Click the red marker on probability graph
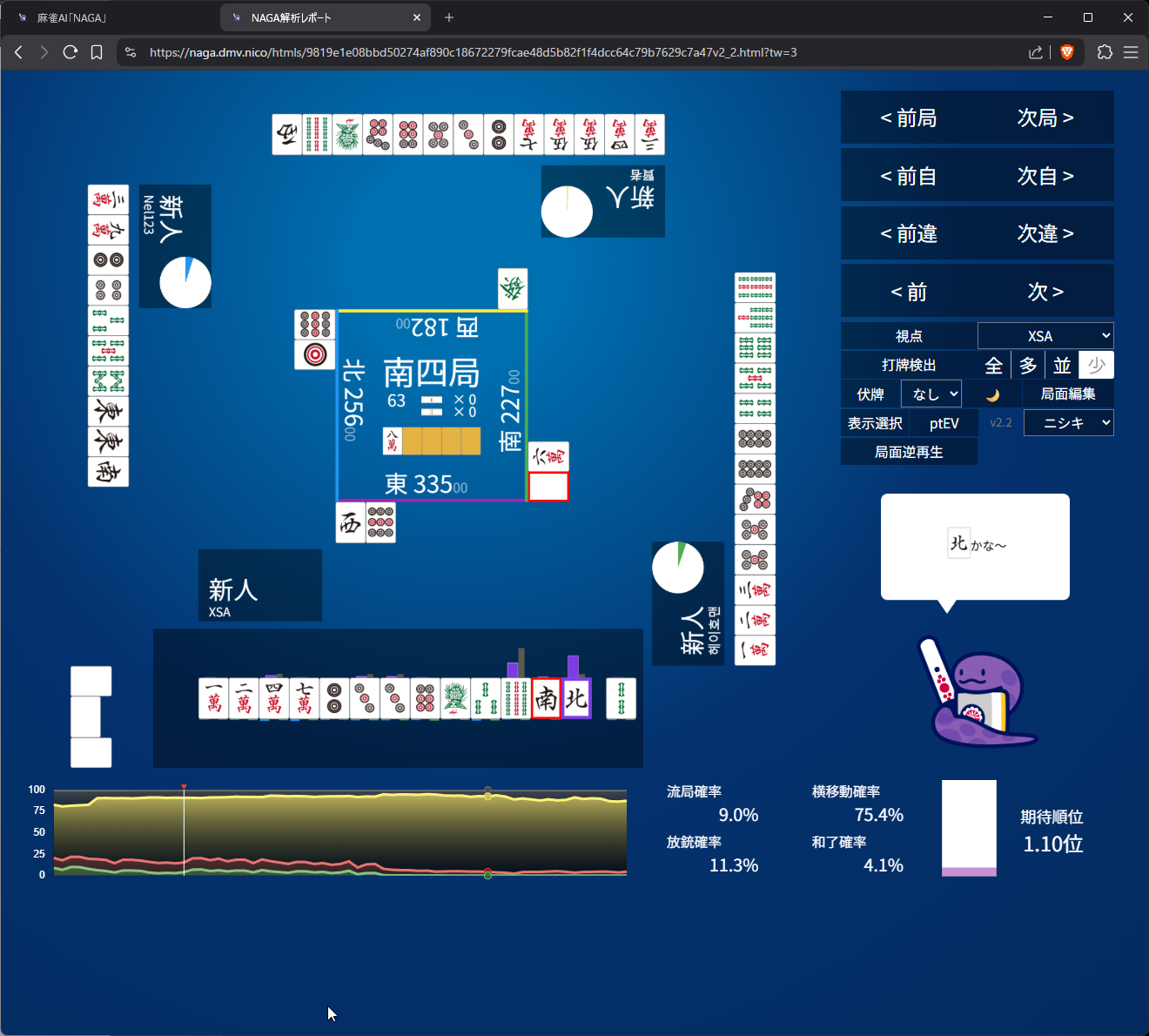Image resolution: width=1149 pixels, height=1036 pixels. [x=184, y=787]
